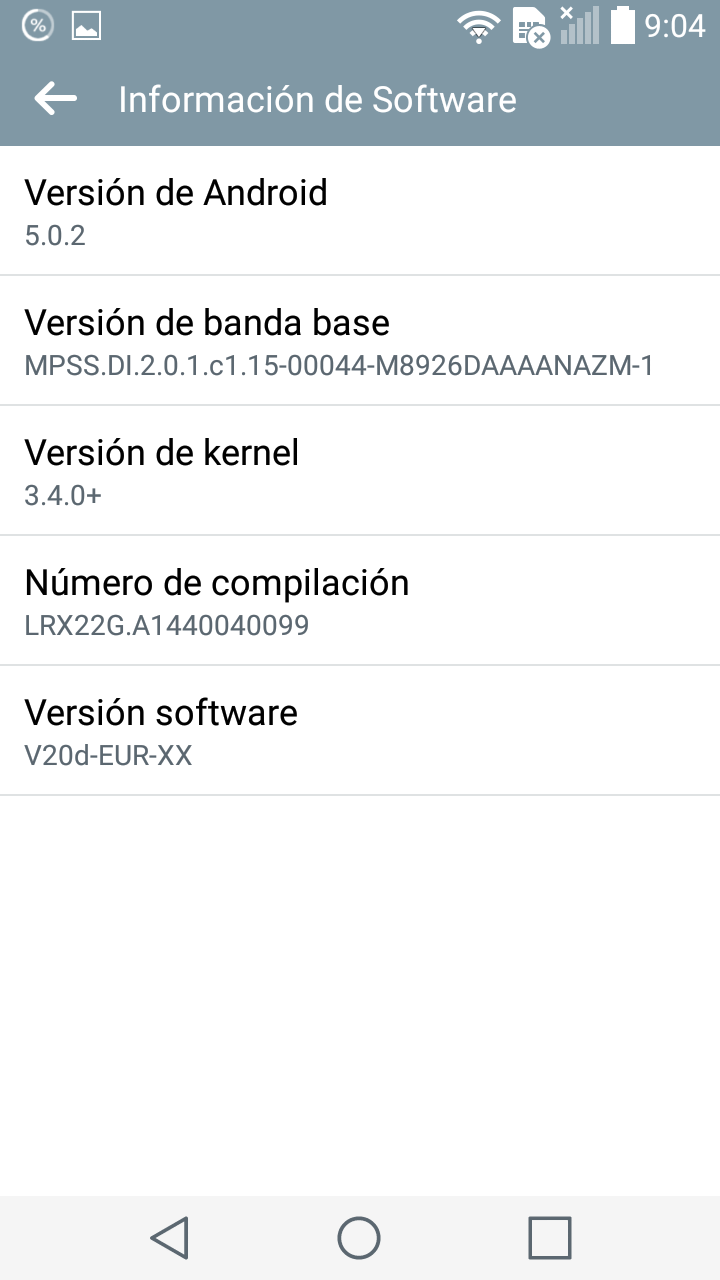Tap the Android back navigation triangle

[x=170, y=1238]
